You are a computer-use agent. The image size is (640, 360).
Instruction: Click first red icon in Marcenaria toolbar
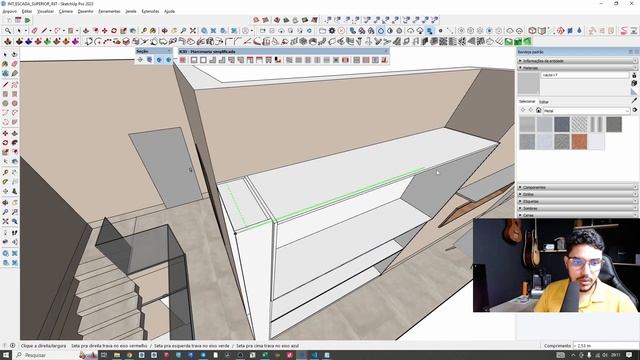(182, 60)
